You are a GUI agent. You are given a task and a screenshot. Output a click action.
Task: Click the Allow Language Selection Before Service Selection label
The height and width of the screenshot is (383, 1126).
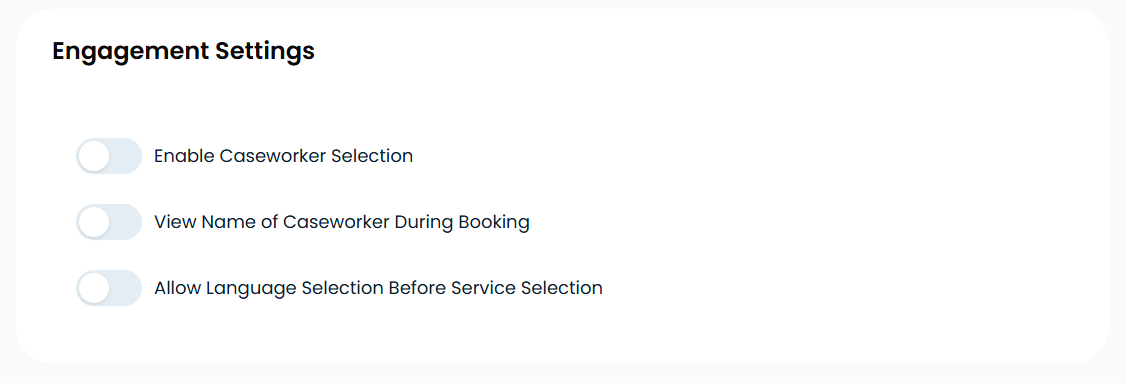pyautogui.click(x=378, y=288)
